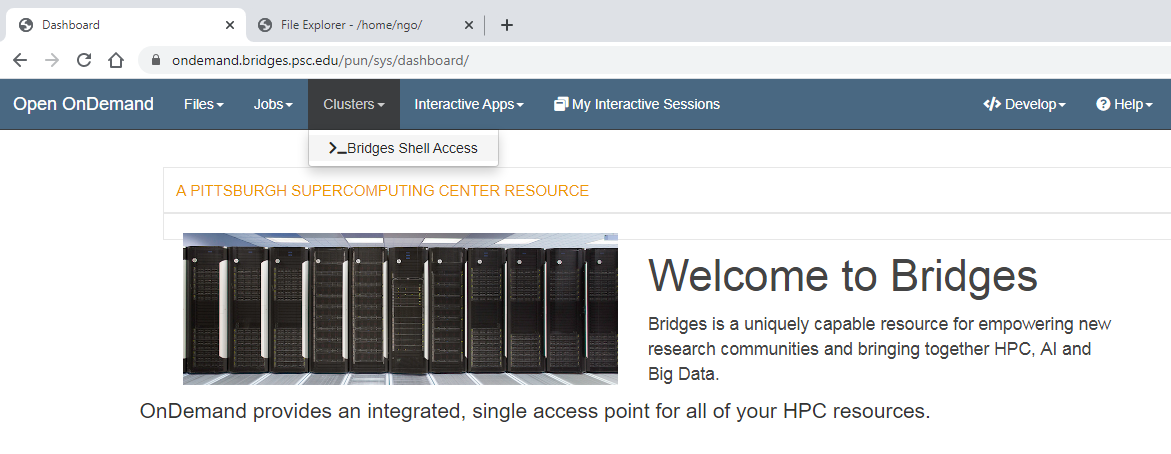This screenshot has height=454, width=1171.
Task: Select Bridges Shell Access menu entry
Action: click(x=403, y=148)
